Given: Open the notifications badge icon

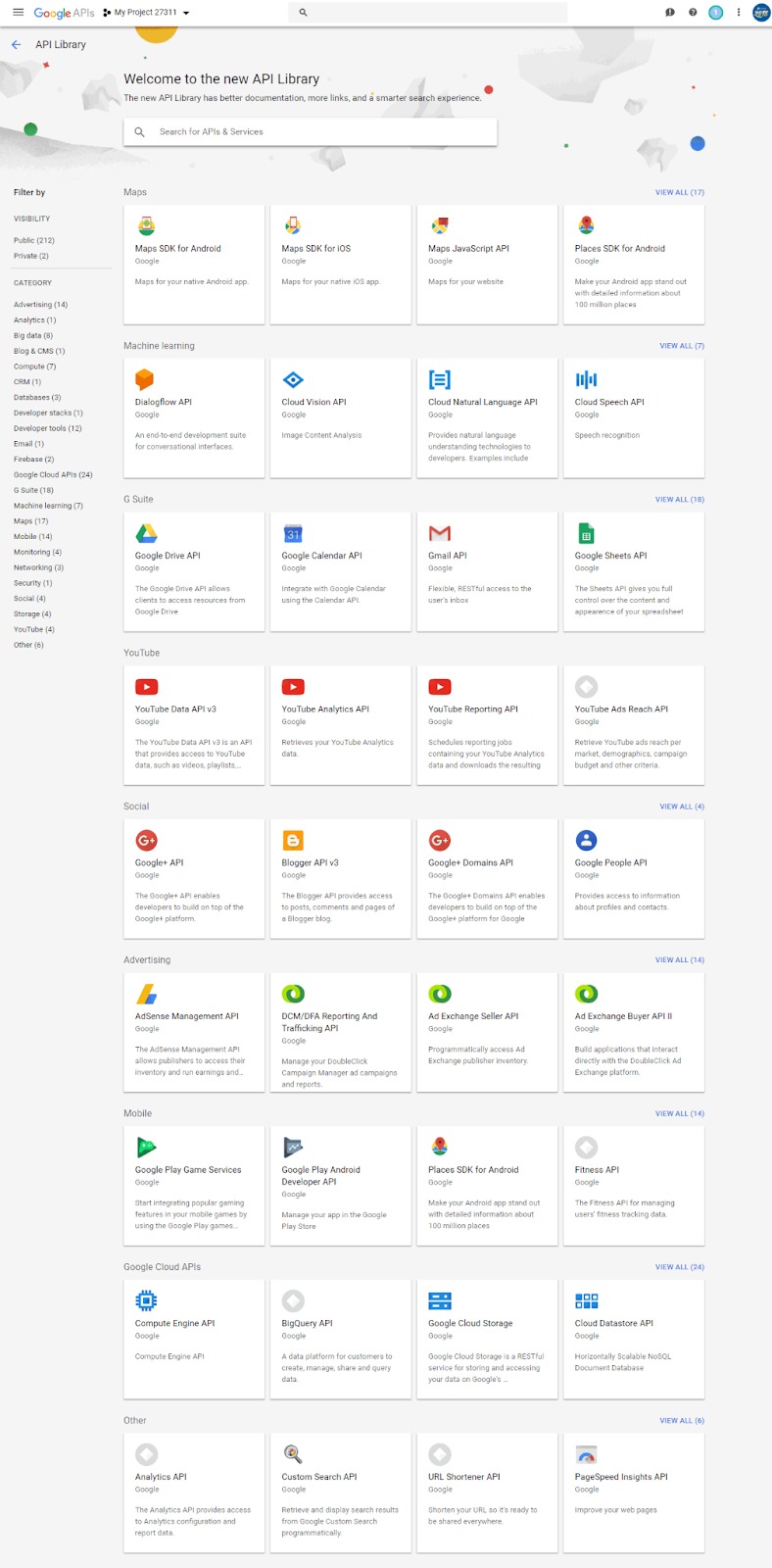Looking at the screenshot, I should click(715, 13).
